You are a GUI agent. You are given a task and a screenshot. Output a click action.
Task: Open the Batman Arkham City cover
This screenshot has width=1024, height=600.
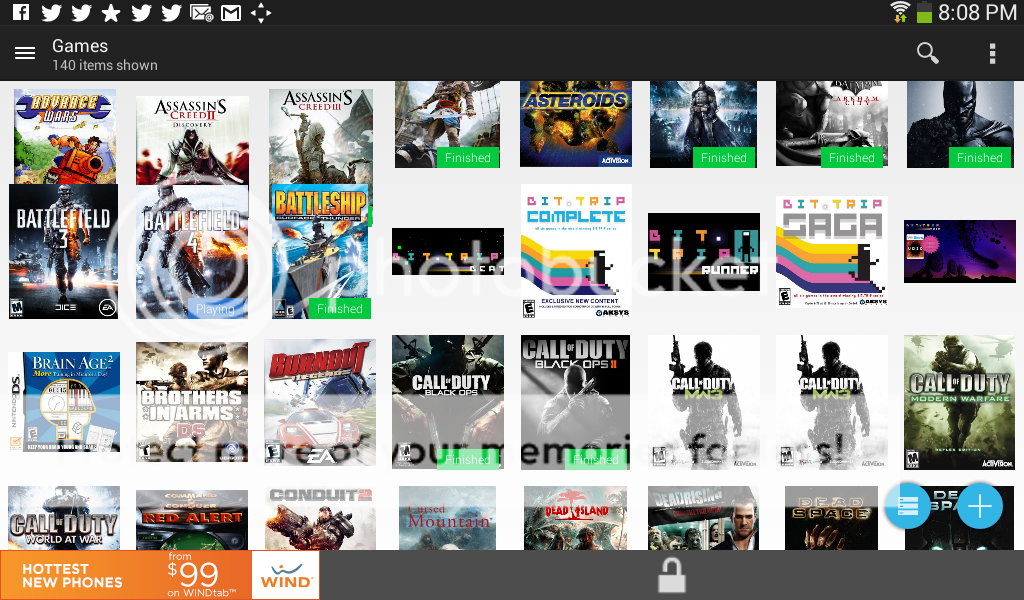[x=831, y=124]
